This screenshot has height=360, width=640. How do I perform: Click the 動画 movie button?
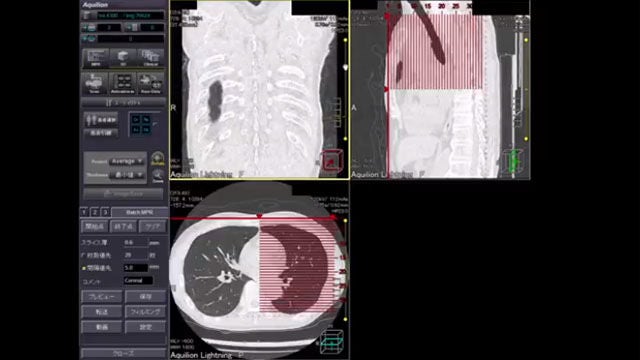[x=102, y=327]
